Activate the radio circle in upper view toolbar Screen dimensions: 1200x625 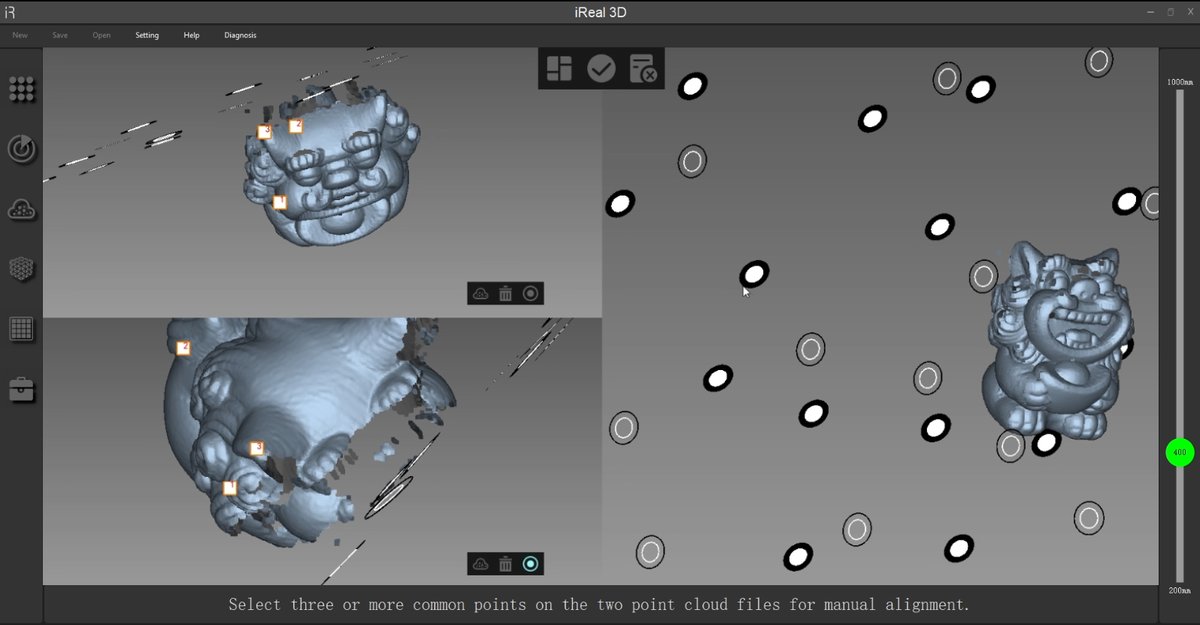point(531,294)
